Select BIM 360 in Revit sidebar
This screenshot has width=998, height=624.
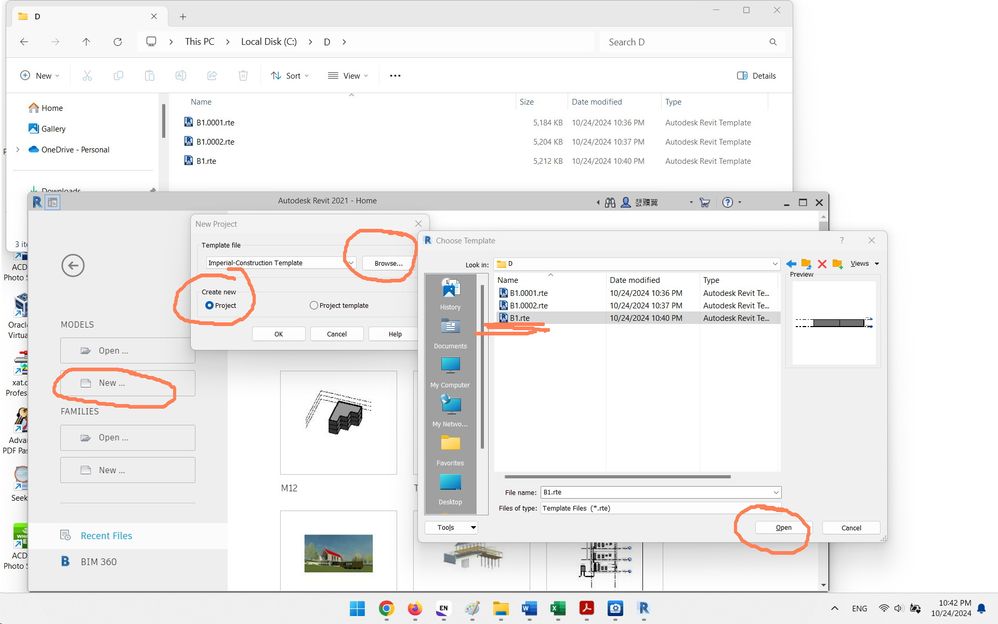pos(99,562)
